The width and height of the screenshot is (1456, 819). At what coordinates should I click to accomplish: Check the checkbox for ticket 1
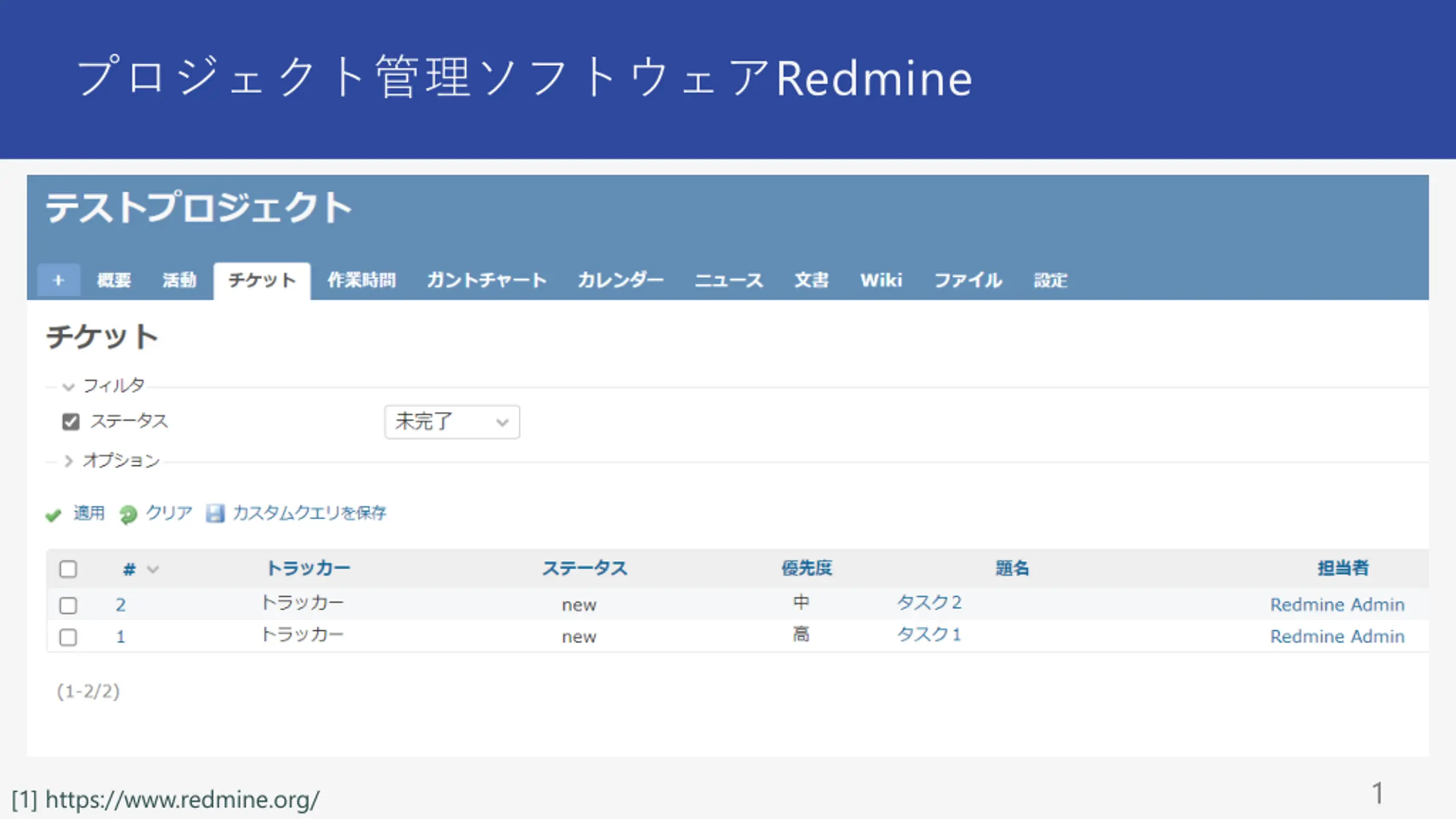[x=68, y=637]
